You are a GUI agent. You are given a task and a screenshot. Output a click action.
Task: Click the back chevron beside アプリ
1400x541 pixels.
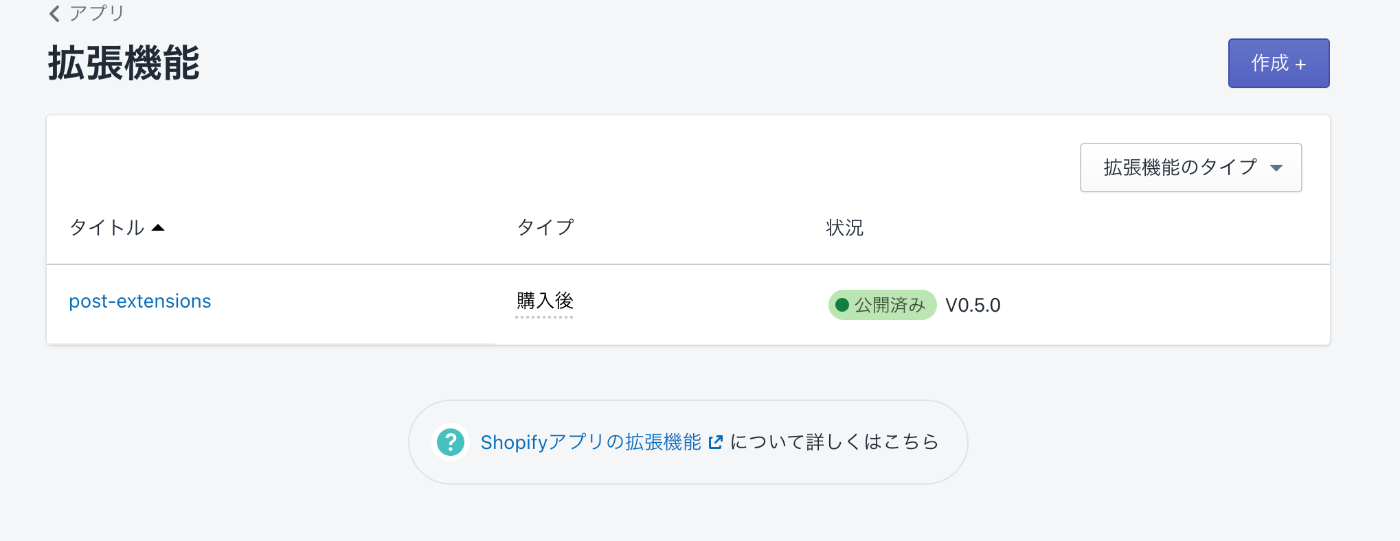click(x=54, y=14)
